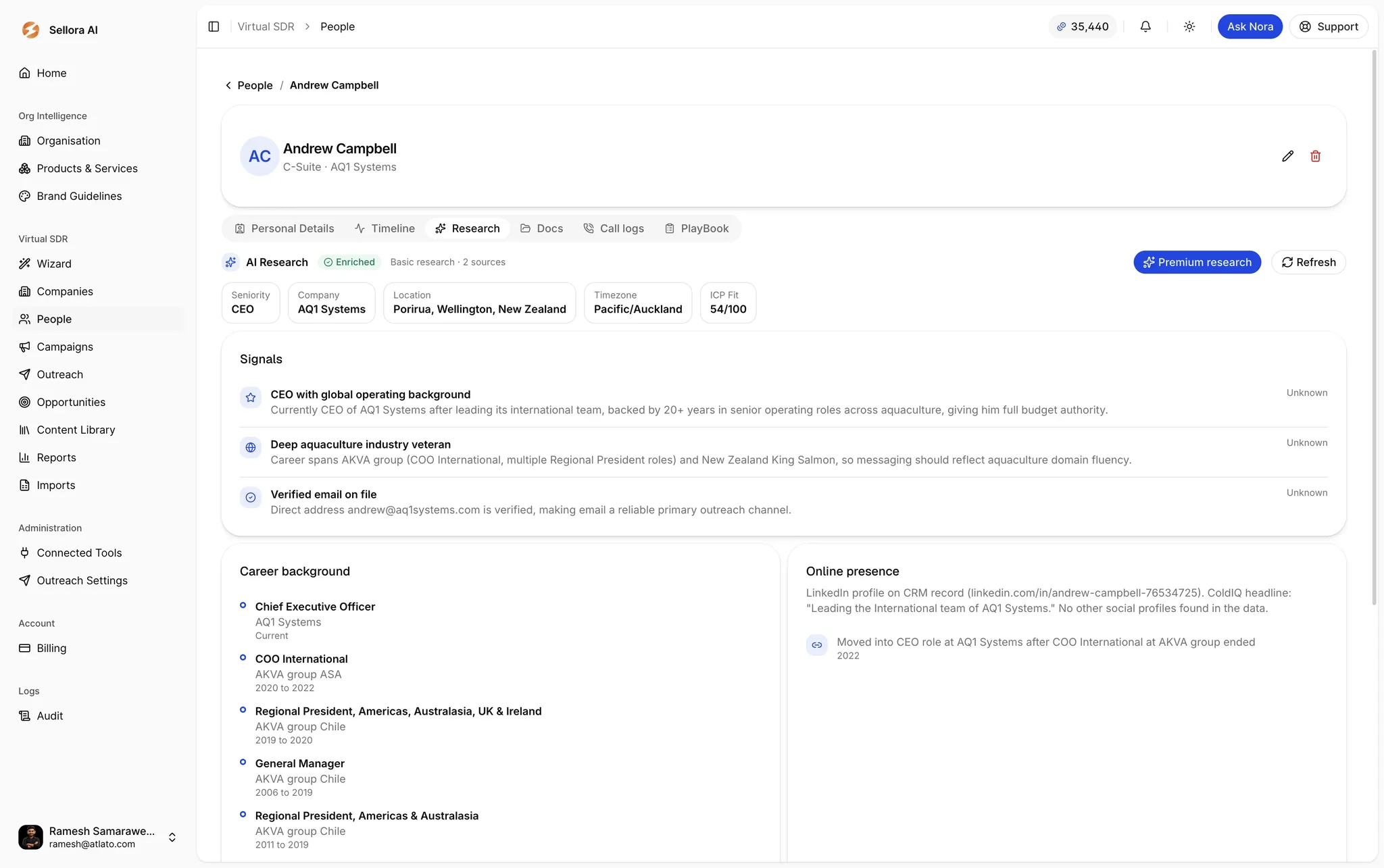The width and height of the screenshot is (1384, 868).
Task: Click the 35,440 credits counter
Action: tap(1083, 26)
